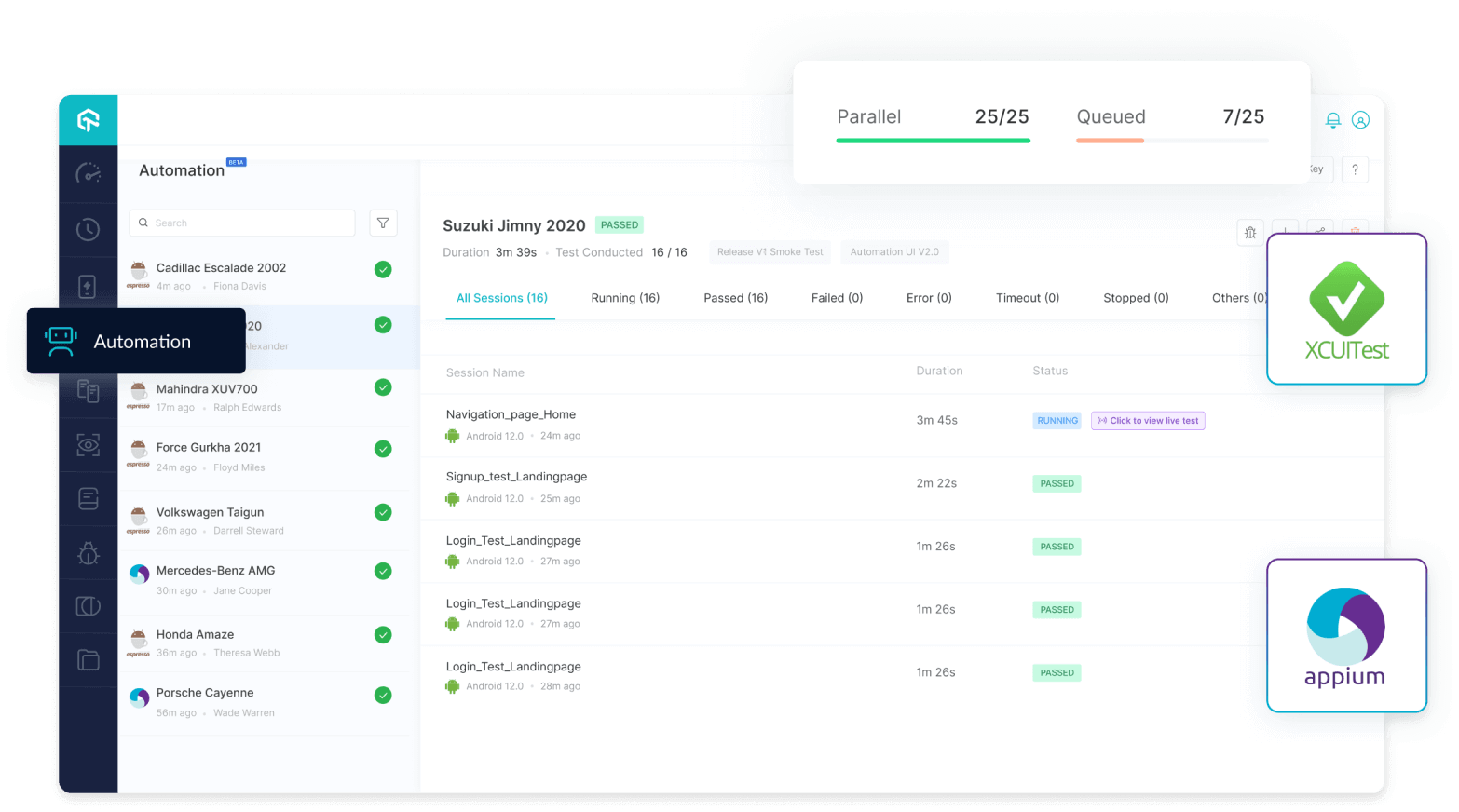The width and height of the screenshot is (1459, 812).
Task: Select the filter icon beside the search box
Action: [x=383, y=223]
